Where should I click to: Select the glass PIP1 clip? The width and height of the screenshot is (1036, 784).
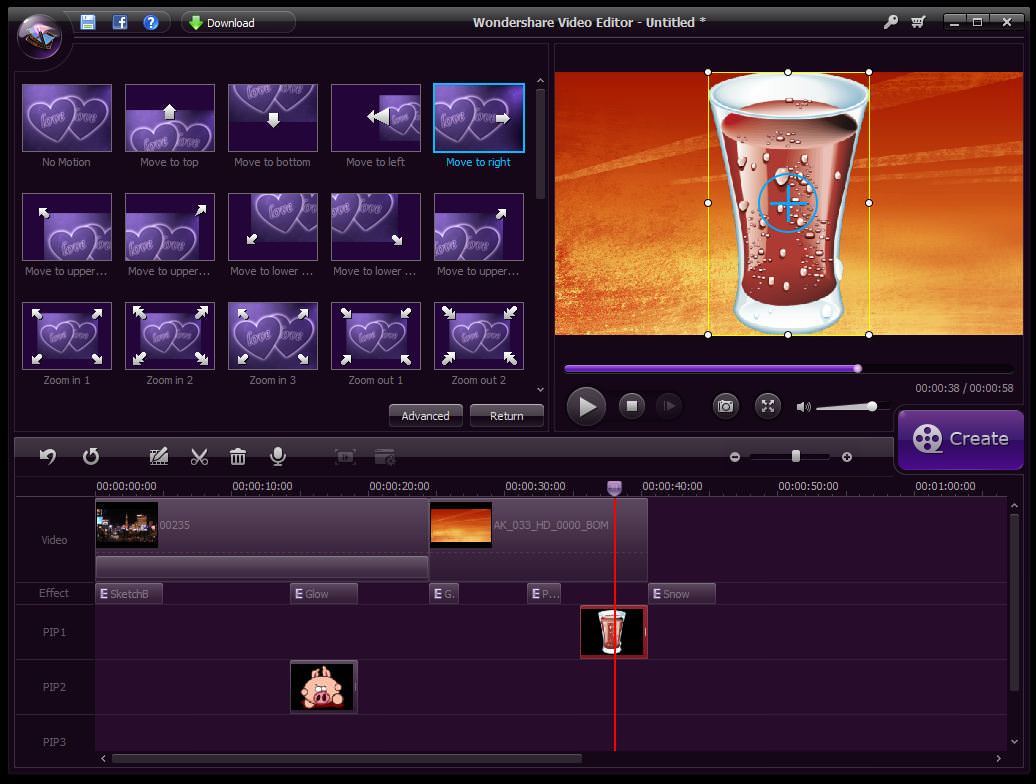coord(613,632)
